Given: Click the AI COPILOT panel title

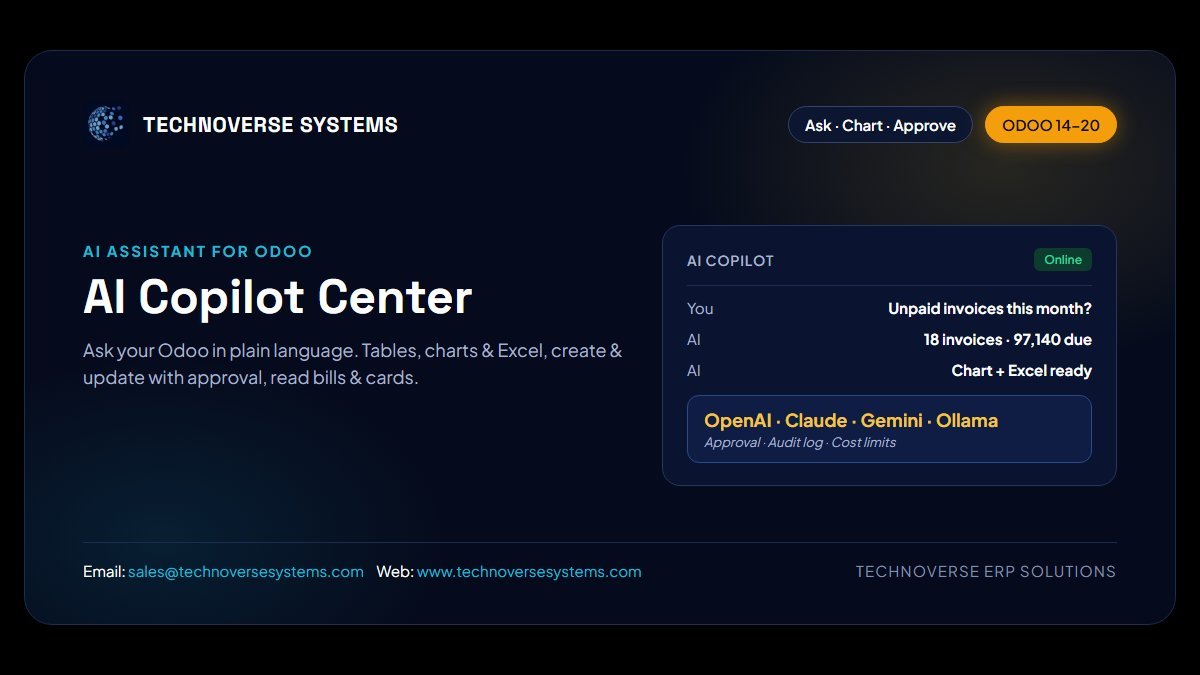Looking at the screenshot, I should click(730, 261).
